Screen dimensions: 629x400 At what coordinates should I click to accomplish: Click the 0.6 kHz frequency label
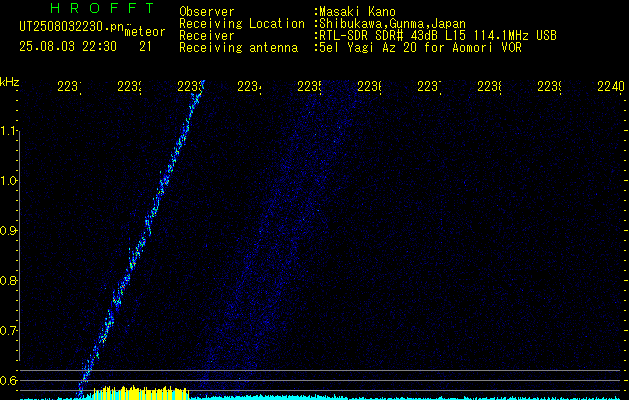point(8,380)
